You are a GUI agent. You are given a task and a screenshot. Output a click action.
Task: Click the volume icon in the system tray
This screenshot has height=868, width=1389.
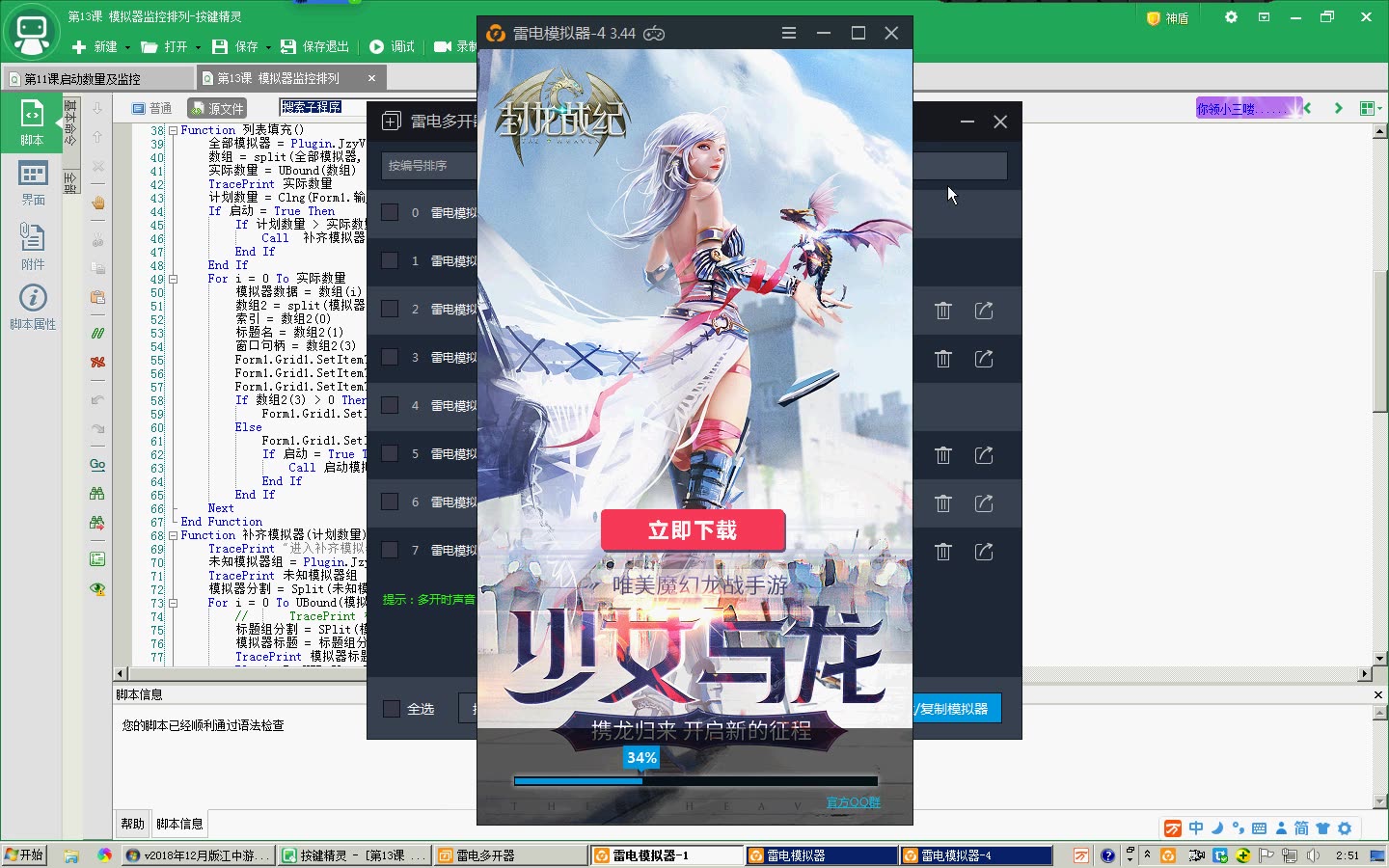click(1313, 855)
